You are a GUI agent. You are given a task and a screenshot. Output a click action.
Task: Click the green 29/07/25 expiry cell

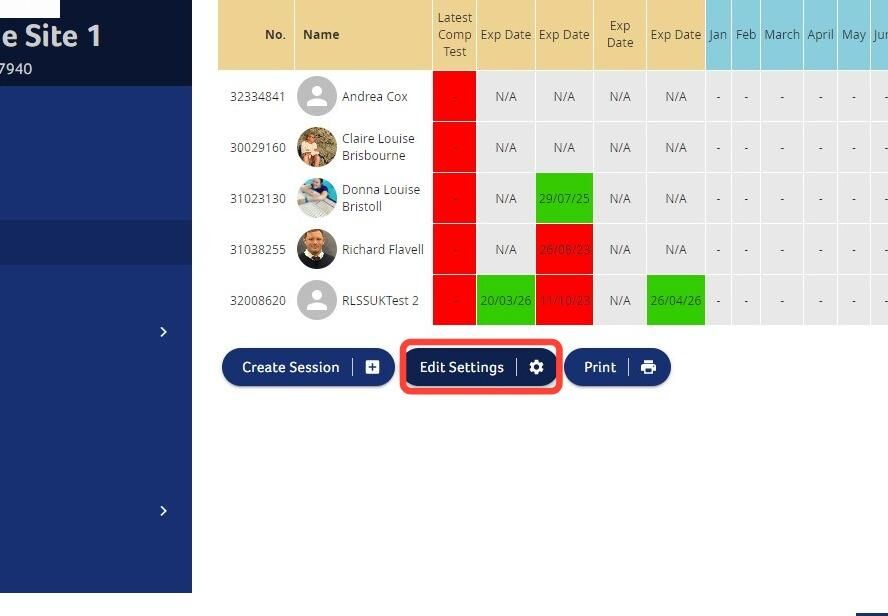coord(564,198)
